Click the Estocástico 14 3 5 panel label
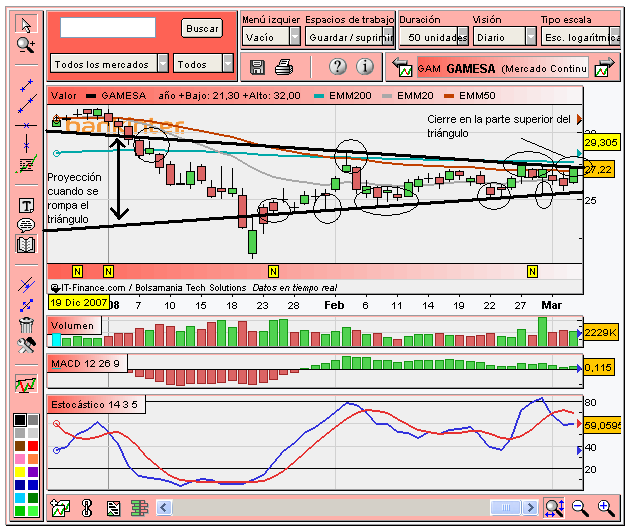This screenshot has width=628, height=530. coord(95,405)
